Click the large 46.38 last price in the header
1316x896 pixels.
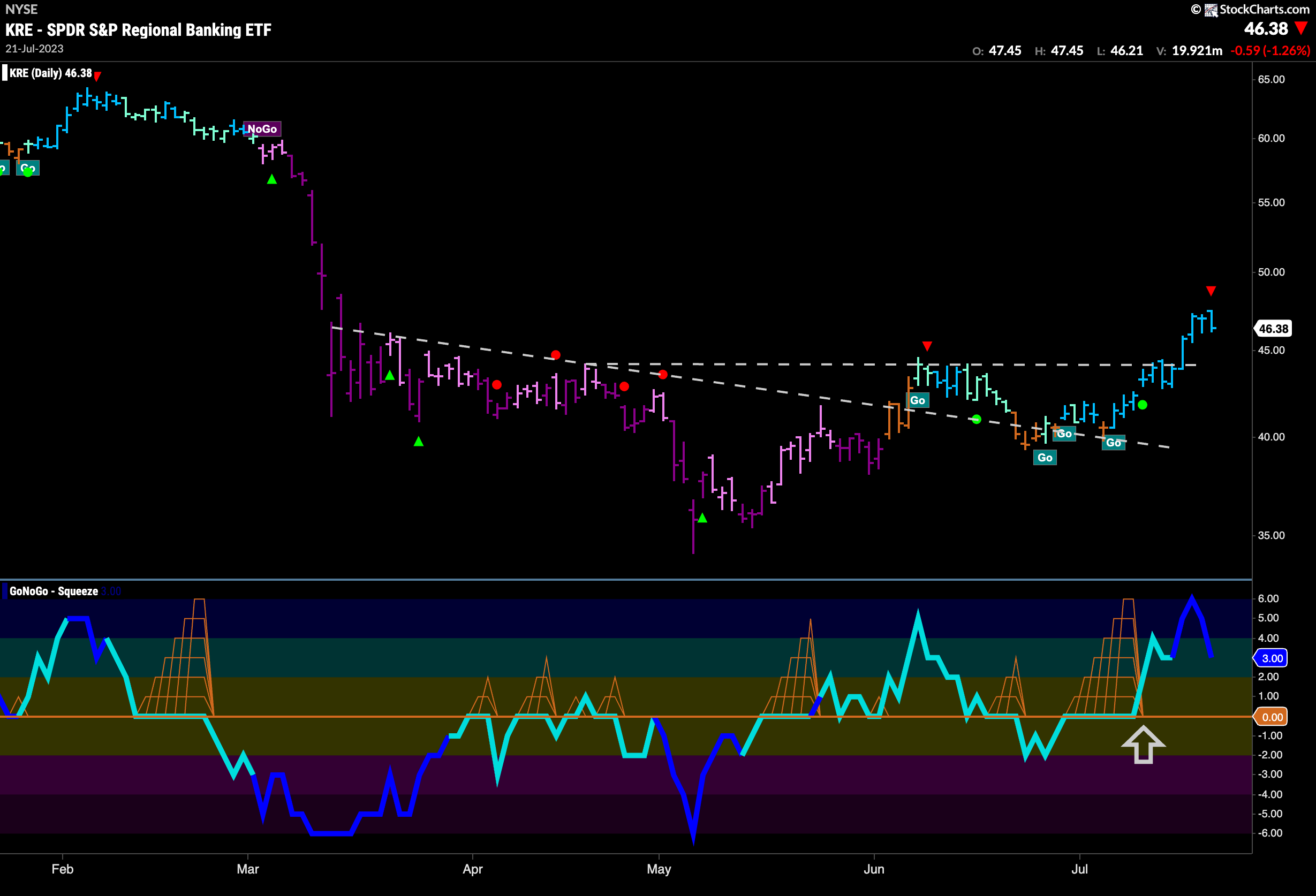click(1266, 28)
